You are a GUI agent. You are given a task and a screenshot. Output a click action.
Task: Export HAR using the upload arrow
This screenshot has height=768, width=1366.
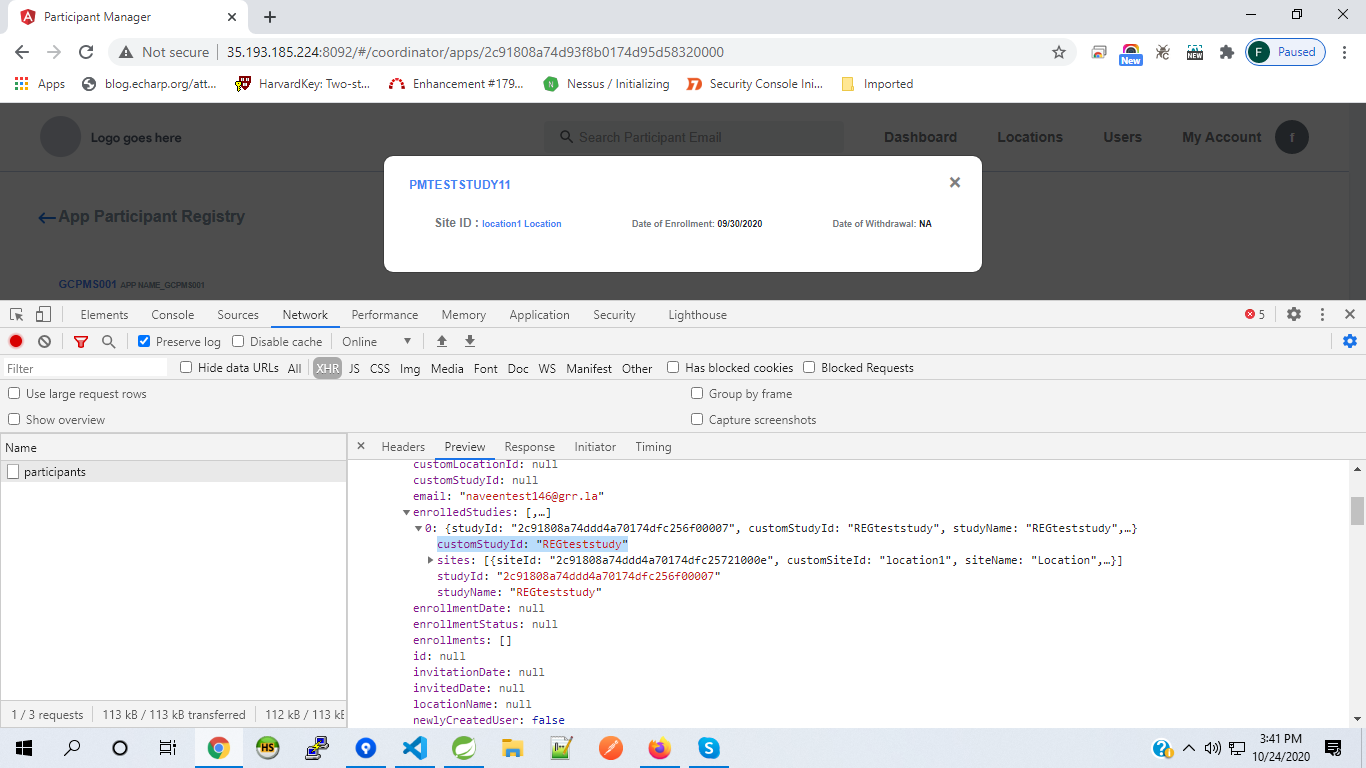[x=441, y=341]
